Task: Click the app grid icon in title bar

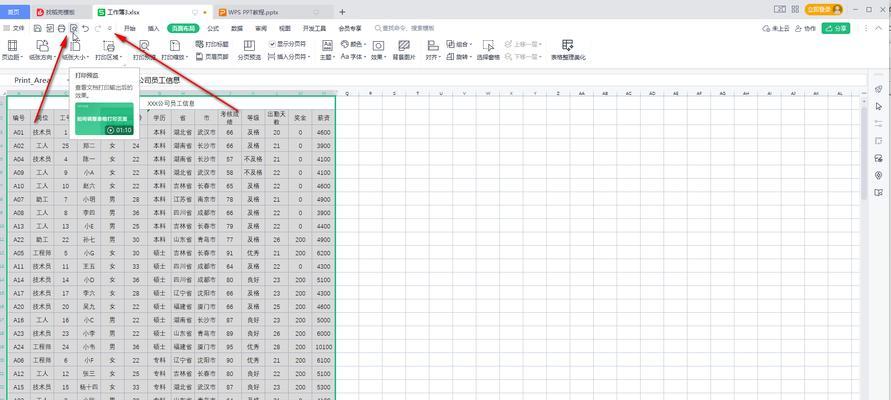Action: click(x=795, y=10)
